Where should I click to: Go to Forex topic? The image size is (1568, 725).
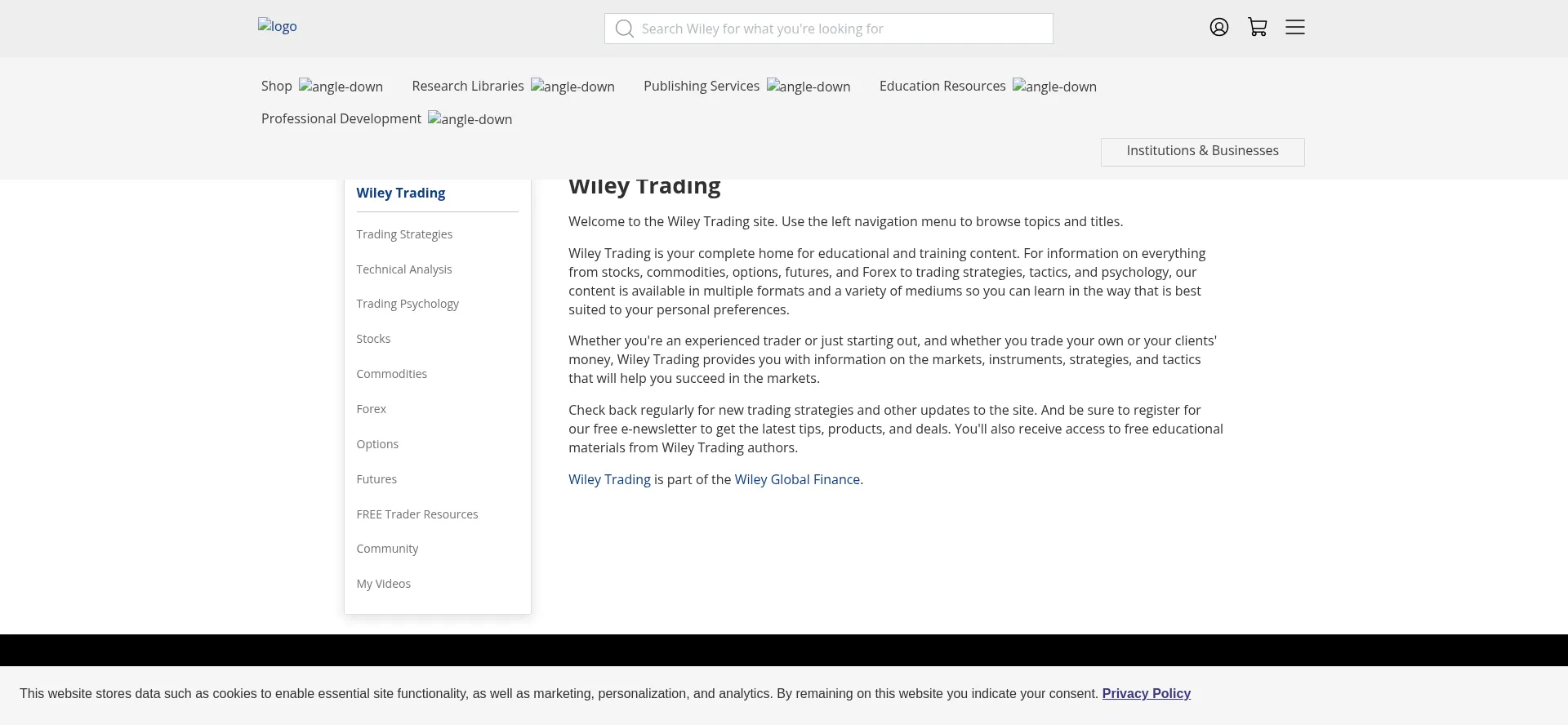tap(372, 409)
